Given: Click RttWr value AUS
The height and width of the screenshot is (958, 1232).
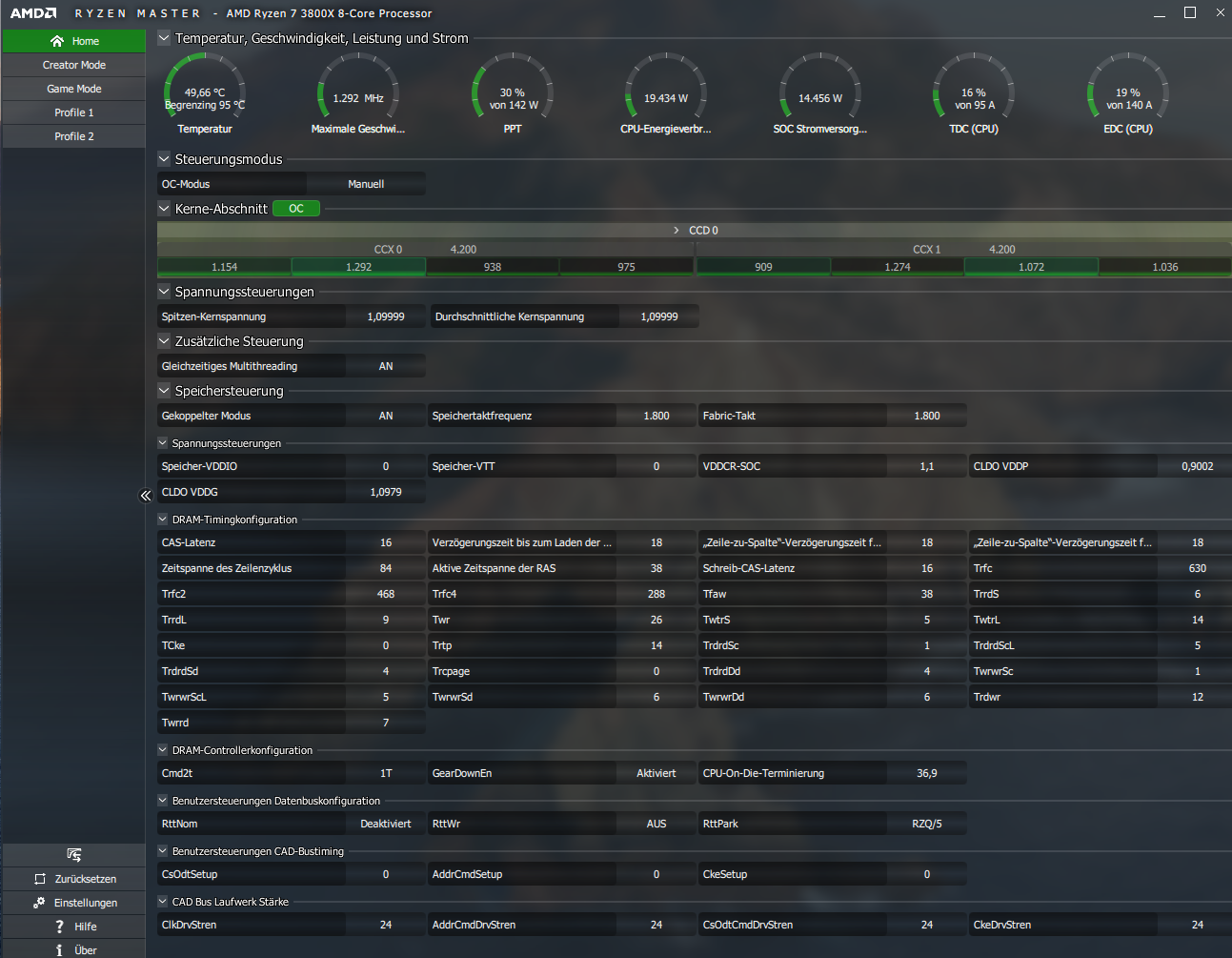Looking at the screenshot, I should pos(656,824).
